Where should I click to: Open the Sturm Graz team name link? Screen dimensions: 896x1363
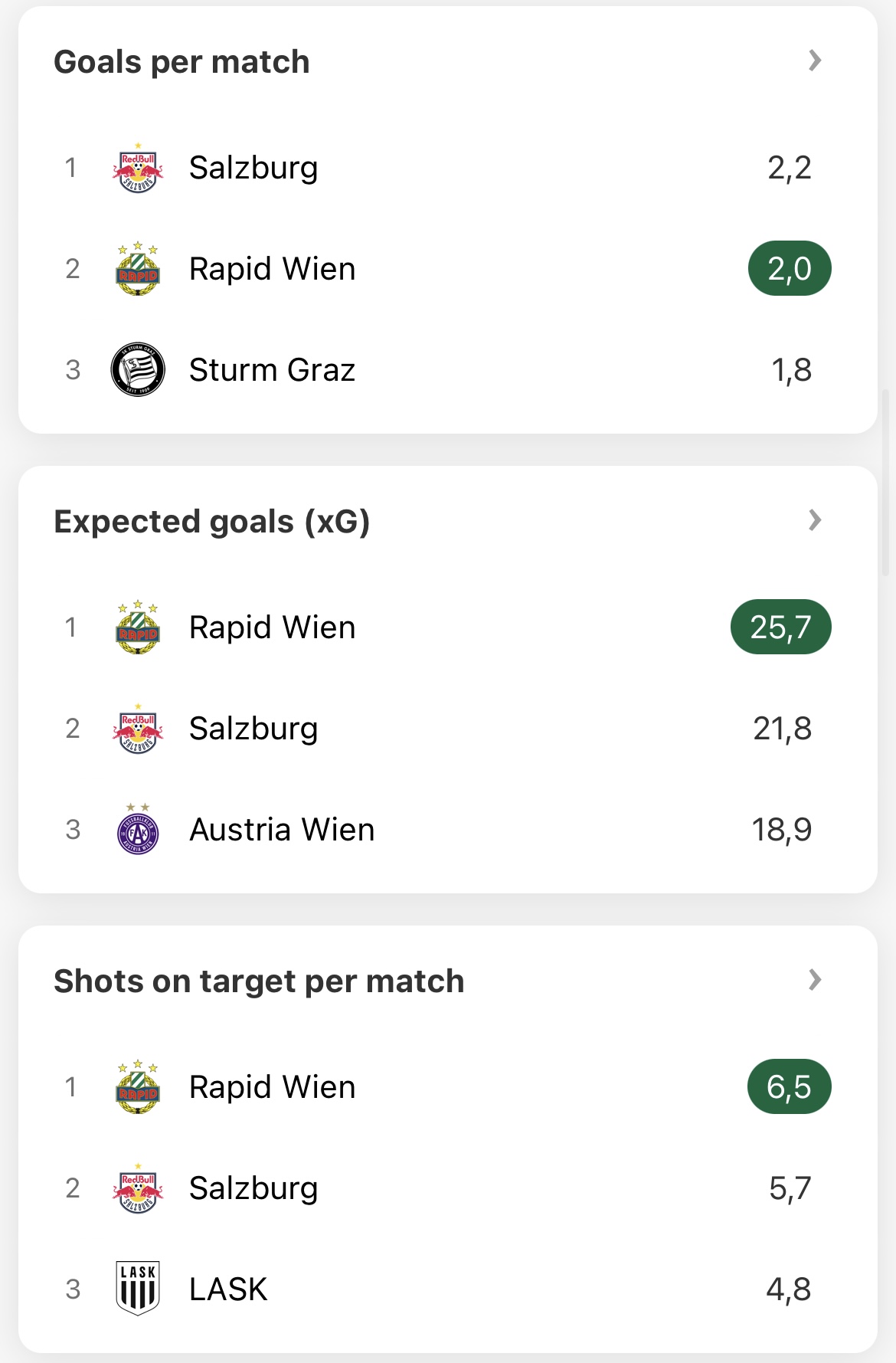click(272, 370)
